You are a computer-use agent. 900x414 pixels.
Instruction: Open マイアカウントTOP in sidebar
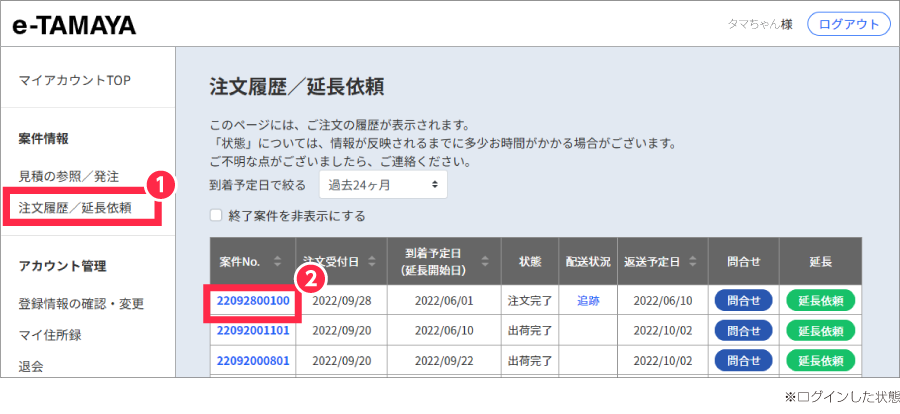pyautogui.click(x=75, y=80)
